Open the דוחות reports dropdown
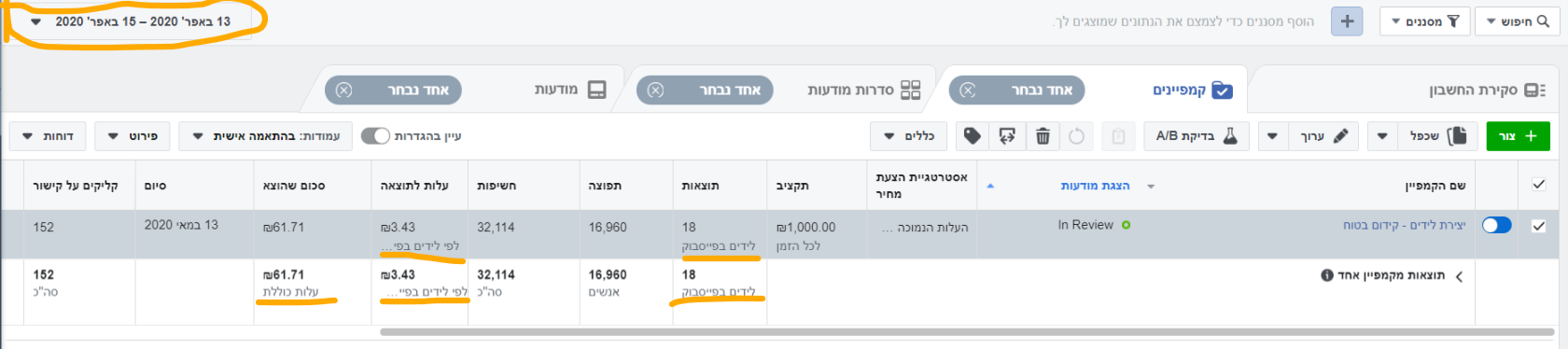1568x349 pixels. (x=49, y=136)
